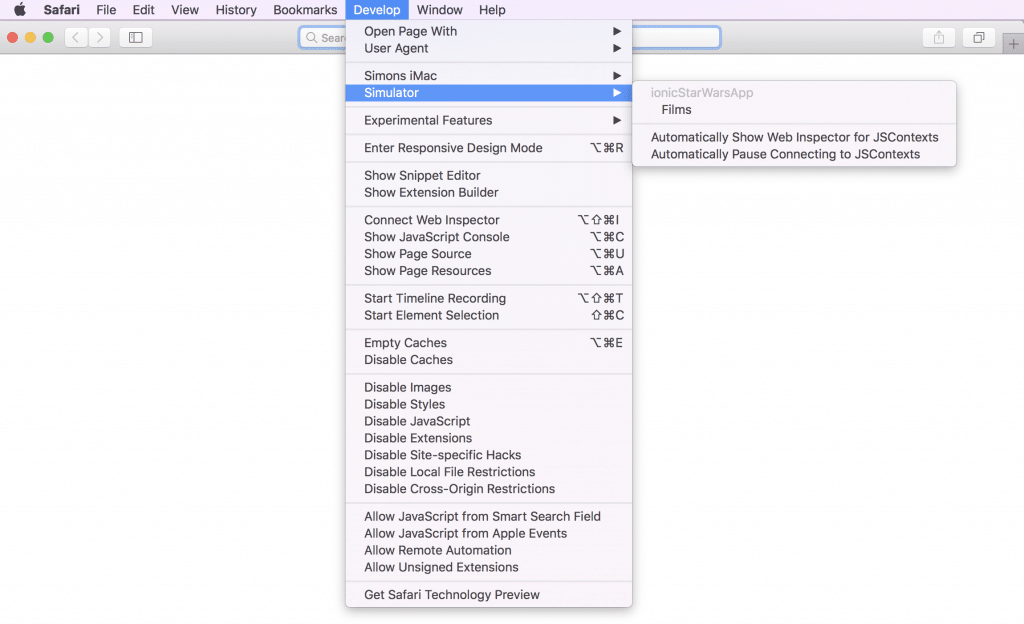Choose Show JavaScript Console
1024x624 pixels.
pos(488,236)
